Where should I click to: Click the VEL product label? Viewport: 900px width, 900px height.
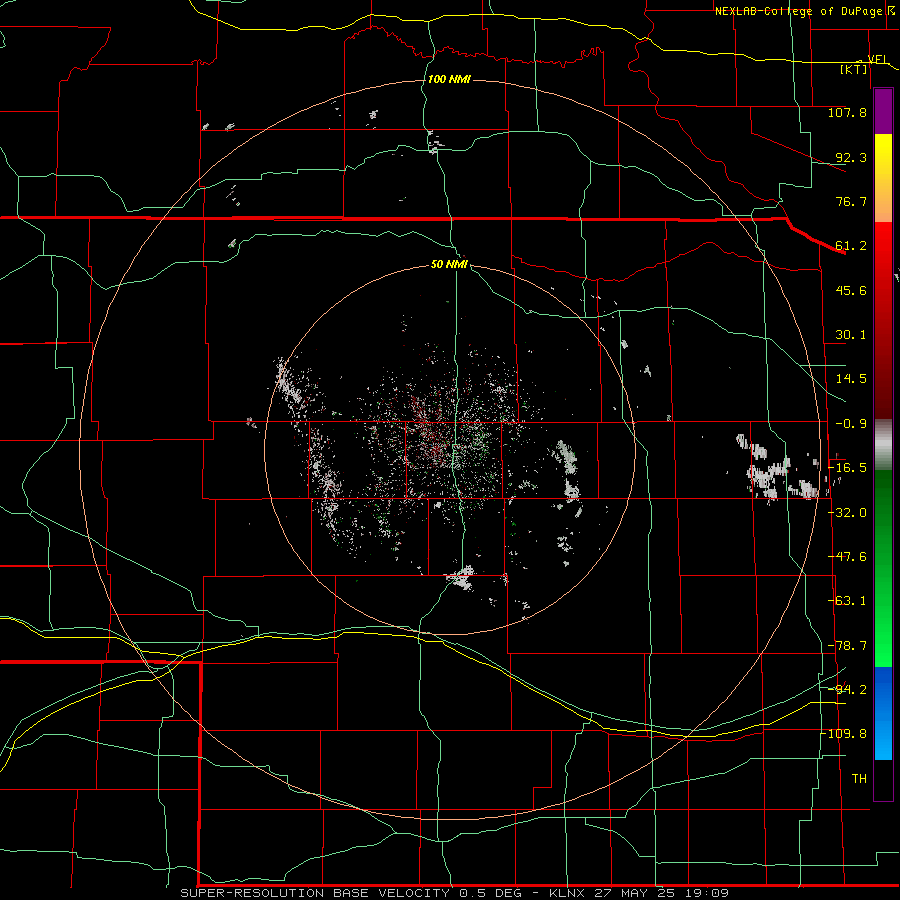[878, 59]
